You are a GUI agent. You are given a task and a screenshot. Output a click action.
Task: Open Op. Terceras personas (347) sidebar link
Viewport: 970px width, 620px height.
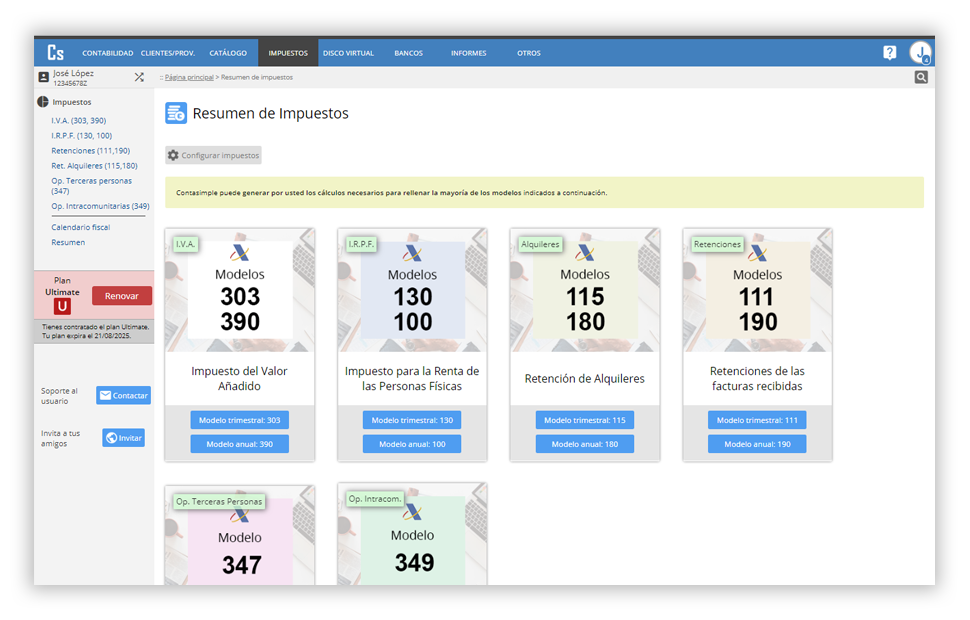click(x=92, y=186)
